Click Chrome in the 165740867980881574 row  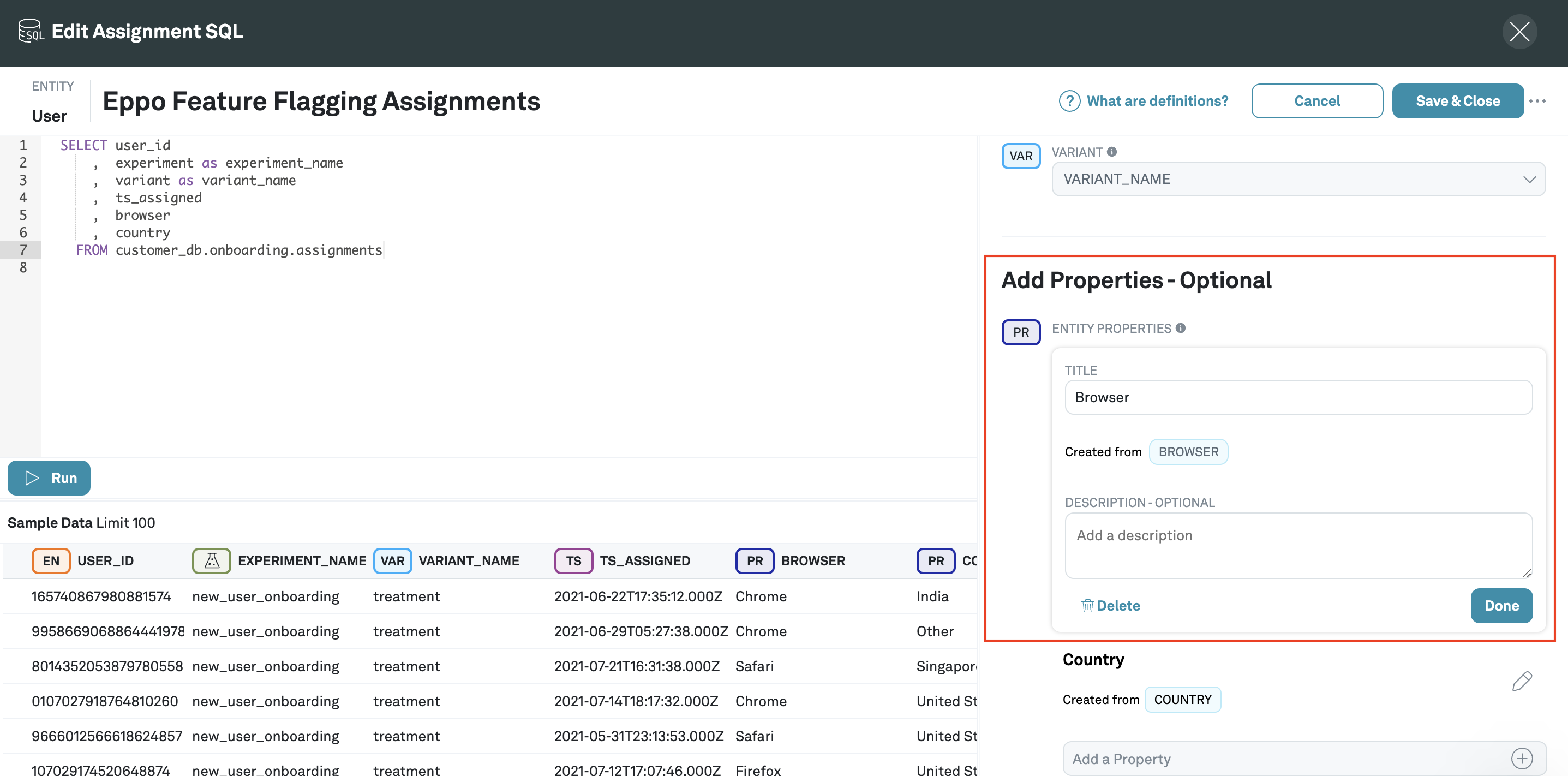click(761, 596)
